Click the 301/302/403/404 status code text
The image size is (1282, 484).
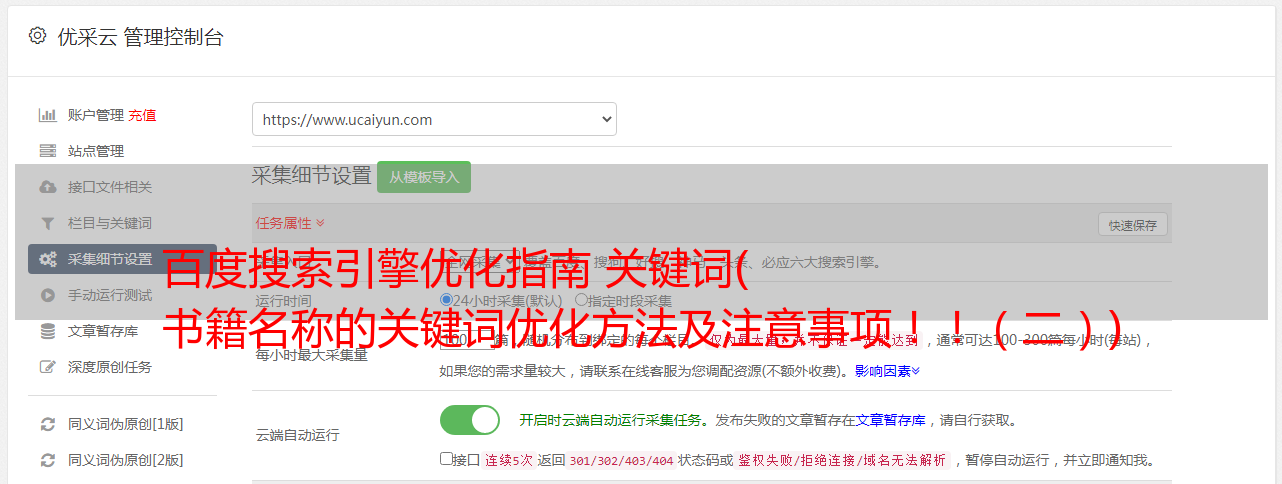(x=621, y=460)
